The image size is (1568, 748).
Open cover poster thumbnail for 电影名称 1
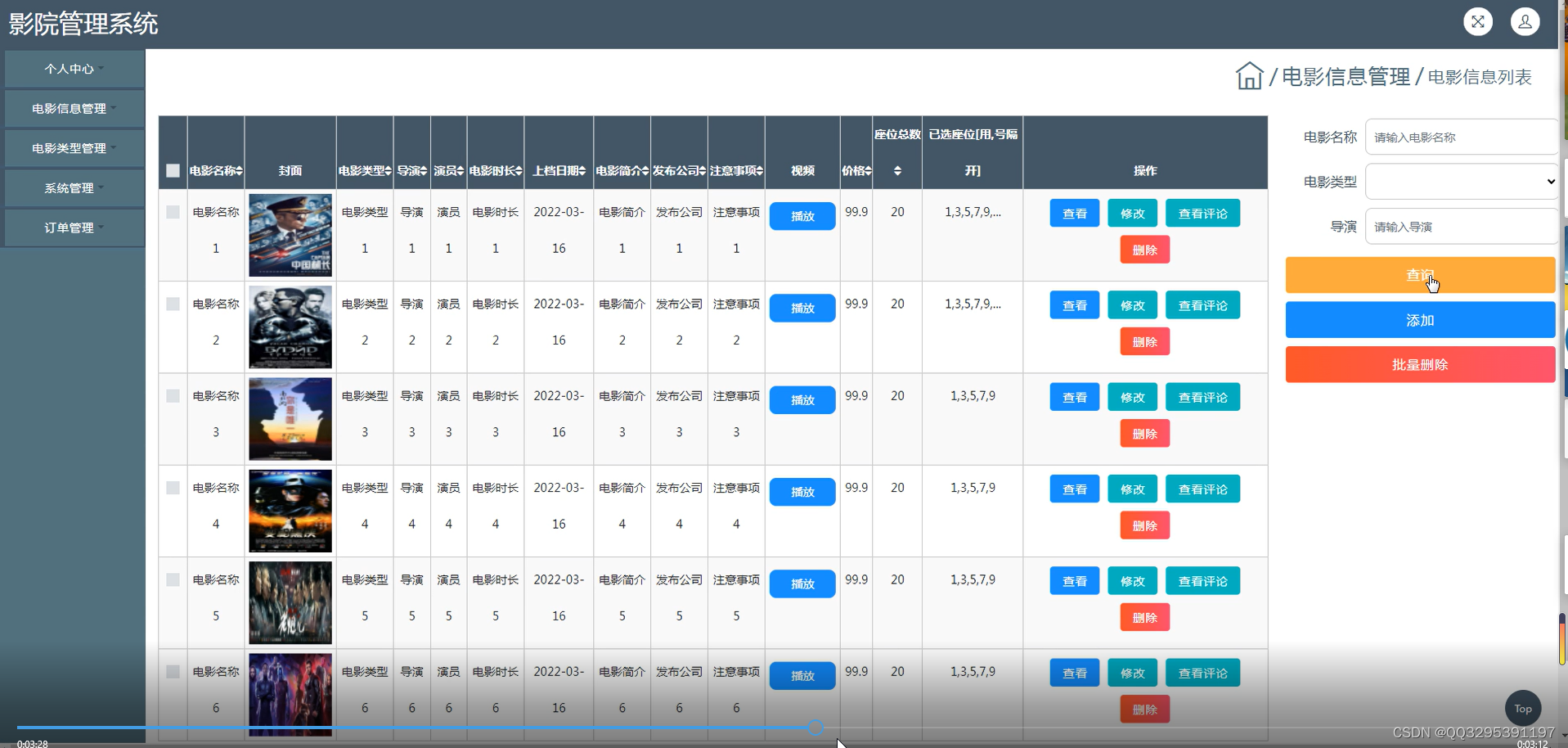pos(290,235)
